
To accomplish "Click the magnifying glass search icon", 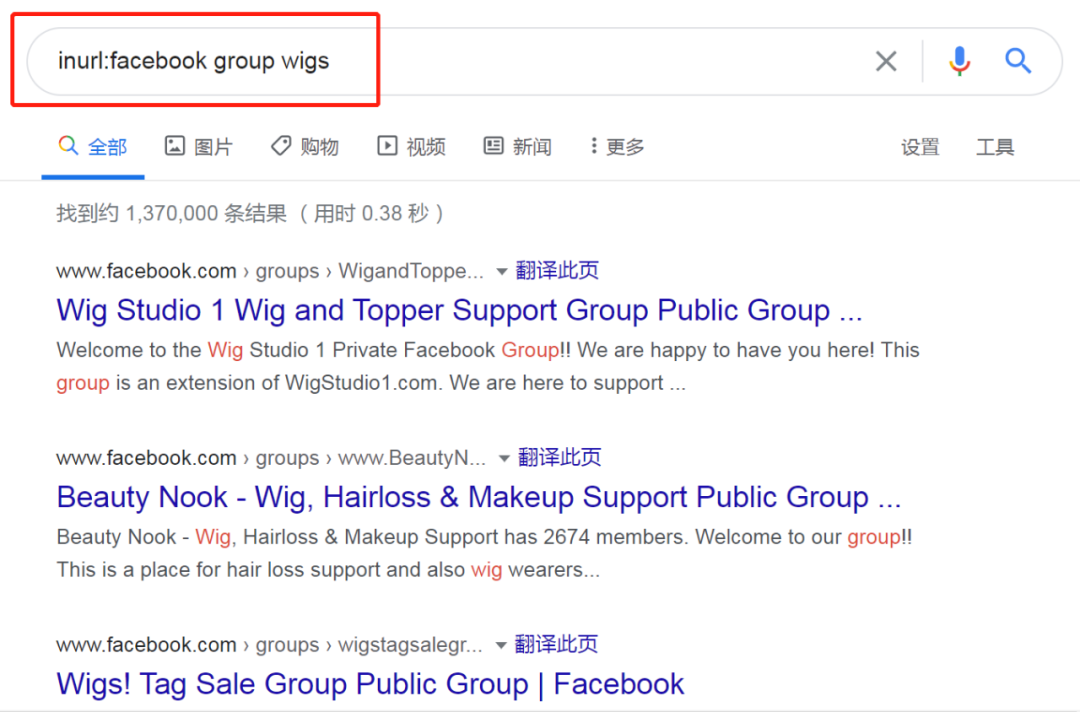I will pyautogui.click(x=1018, y=61).
